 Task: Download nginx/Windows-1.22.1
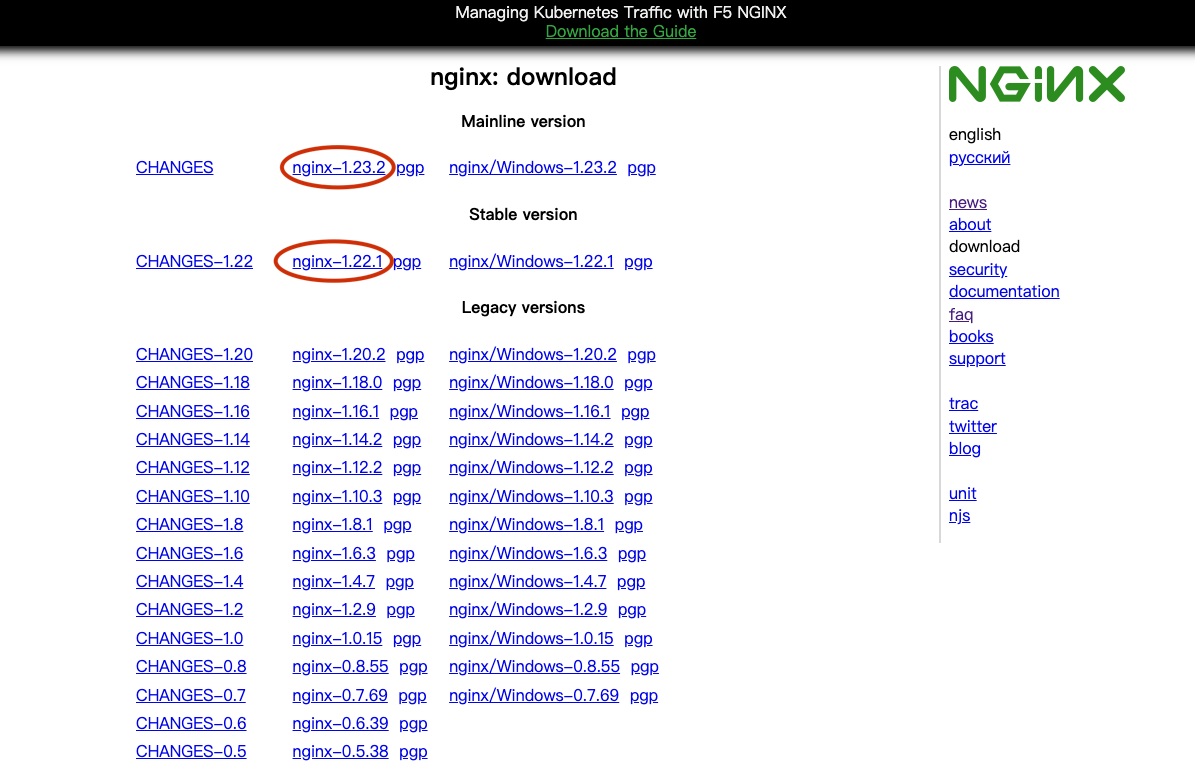(531, 261)
